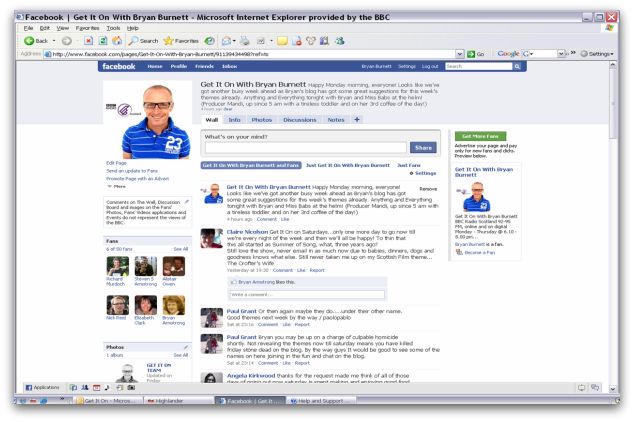Screen dimensions: 634x422
Task: Open wall Settings under the filters
Action: 424,173
